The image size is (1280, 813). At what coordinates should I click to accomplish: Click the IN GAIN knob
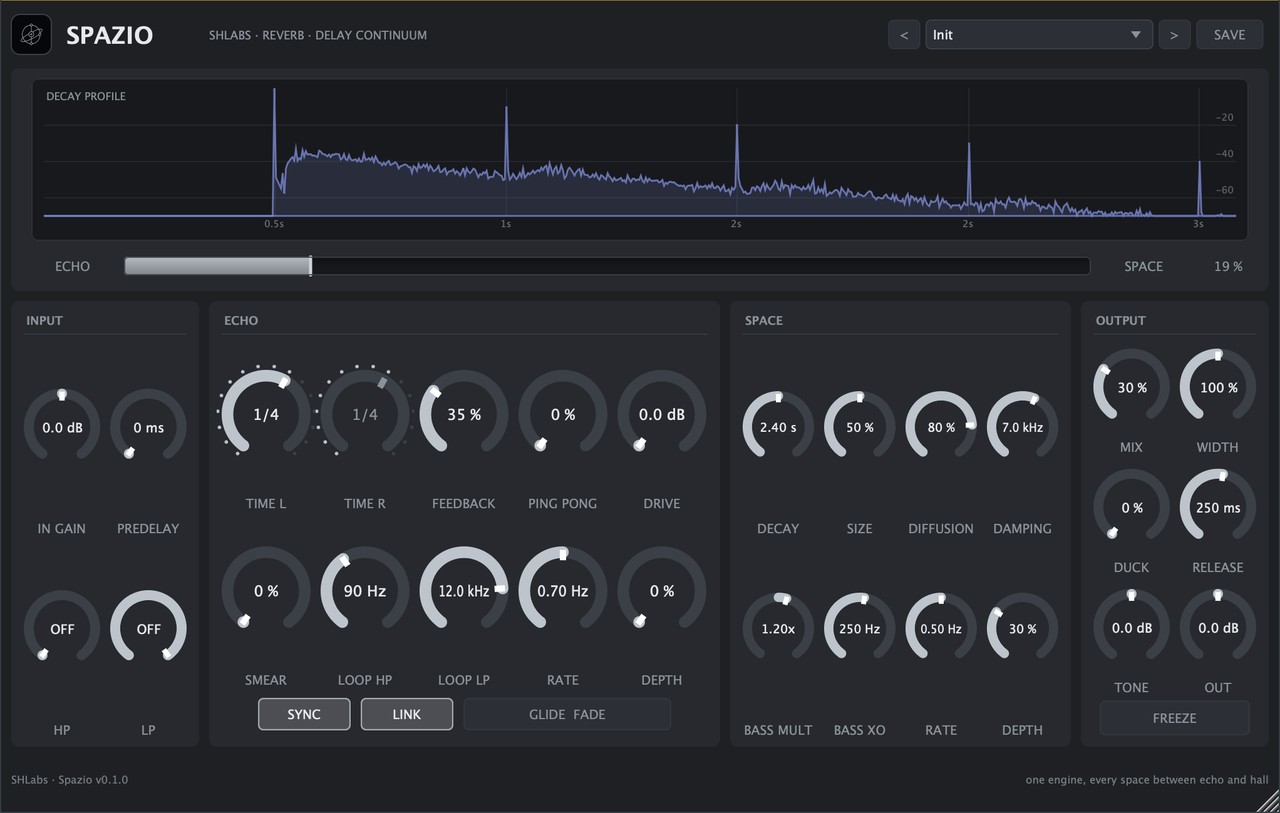62,427
